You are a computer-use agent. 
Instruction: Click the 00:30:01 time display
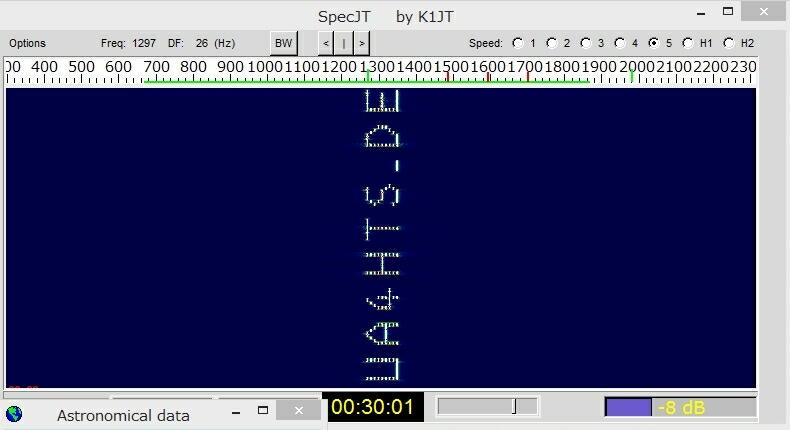coord(372,407)
